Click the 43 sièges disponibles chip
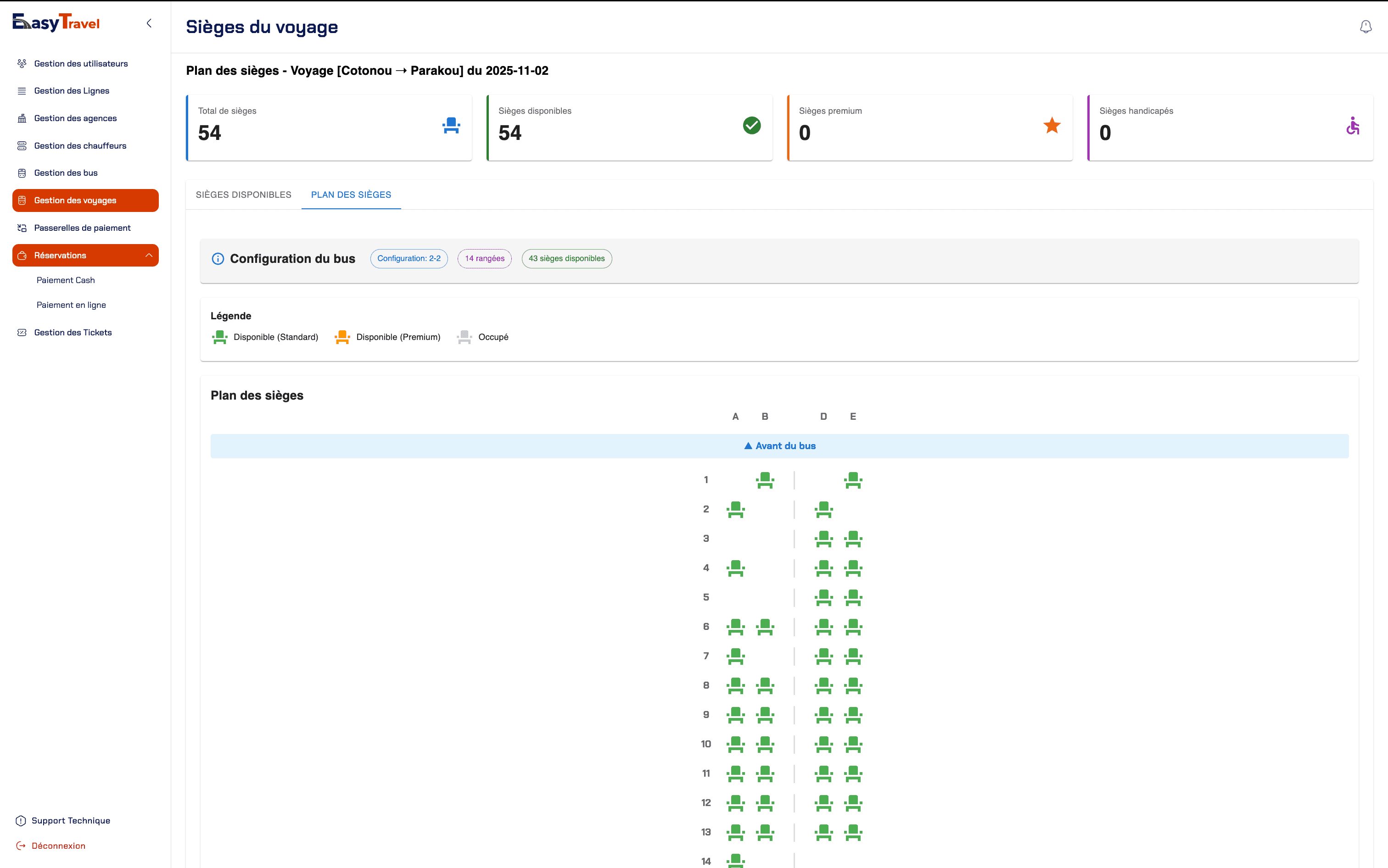 click(x=567, y=259)
